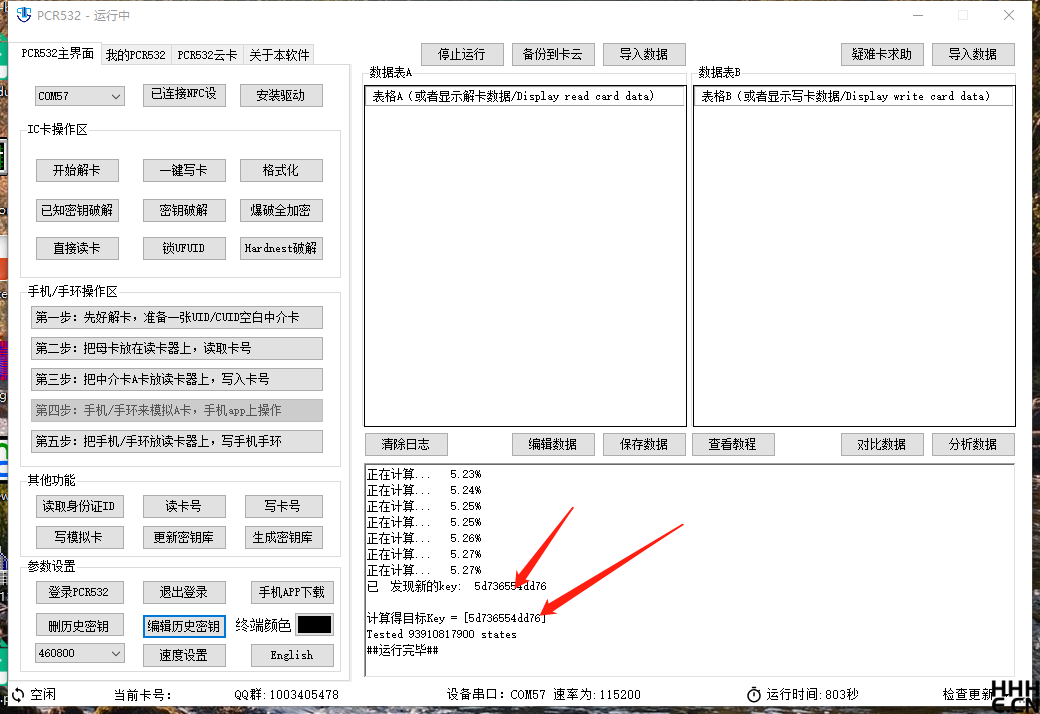
Task: Click the 一键写卡 write card button
Action: pyautogui.click(x=184, y=170)
